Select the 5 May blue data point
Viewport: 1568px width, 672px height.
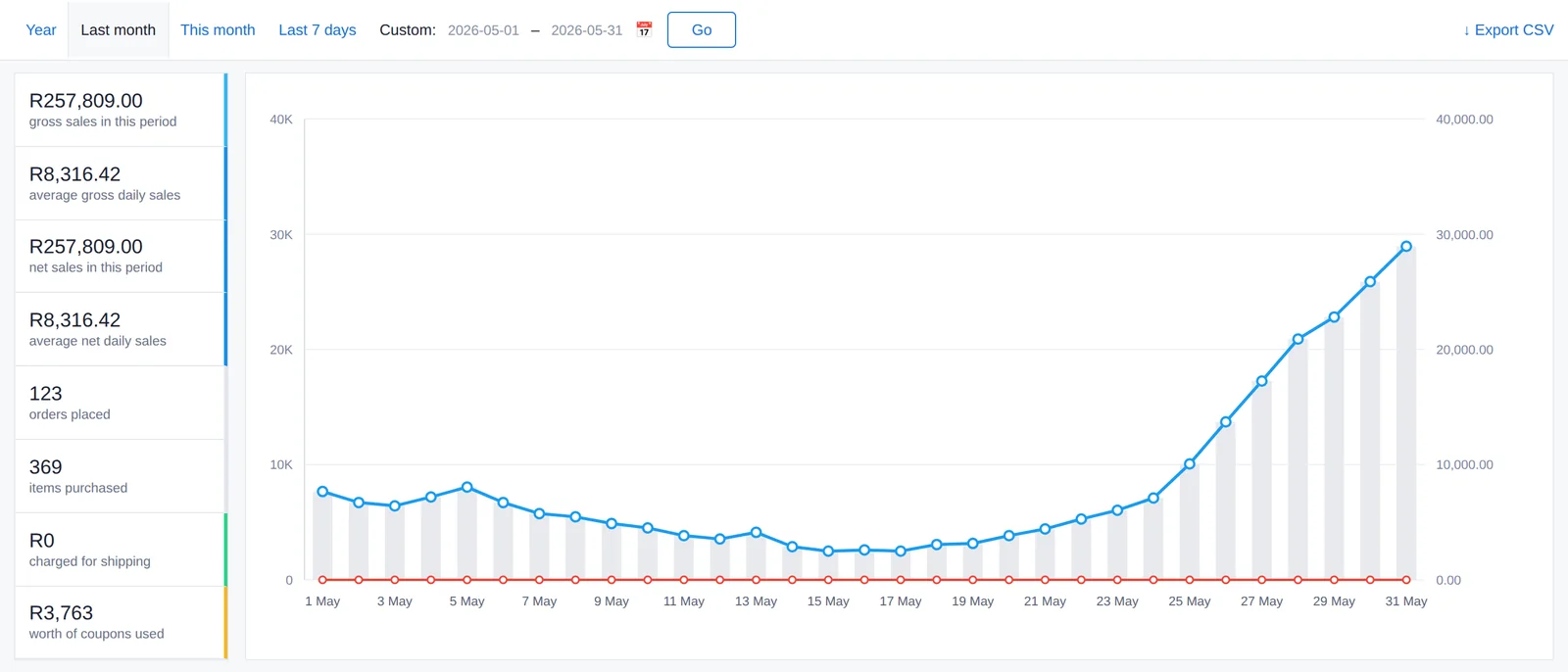click(x=466, y=487)
